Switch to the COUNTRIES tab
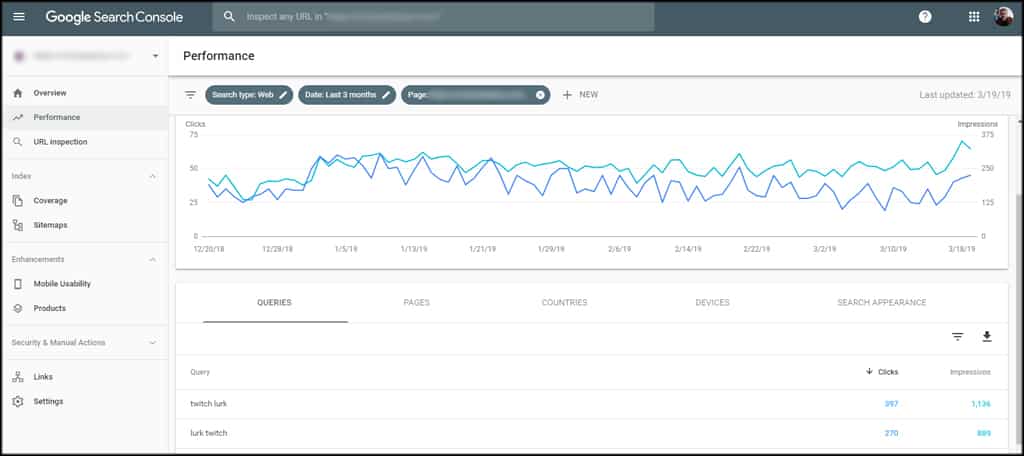The height and width of the screenshot is (456, 1024). (x=564, y=303)
